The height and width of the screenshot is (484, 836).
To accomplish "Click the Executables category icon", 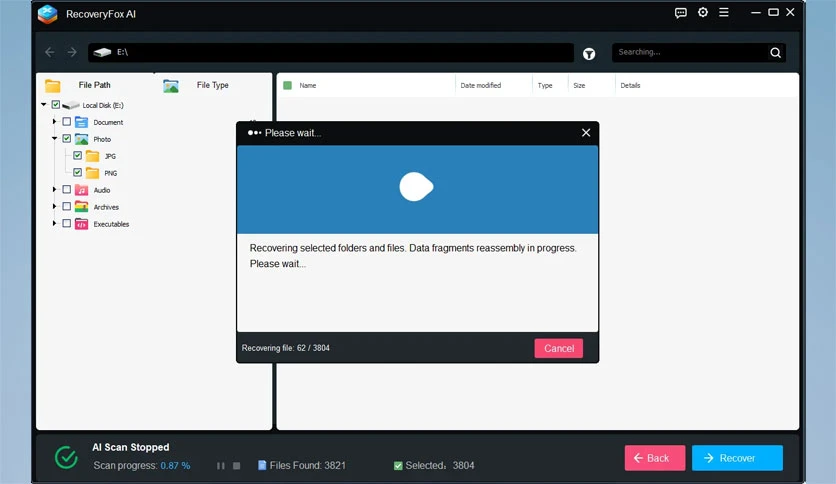I will [81, 224].
